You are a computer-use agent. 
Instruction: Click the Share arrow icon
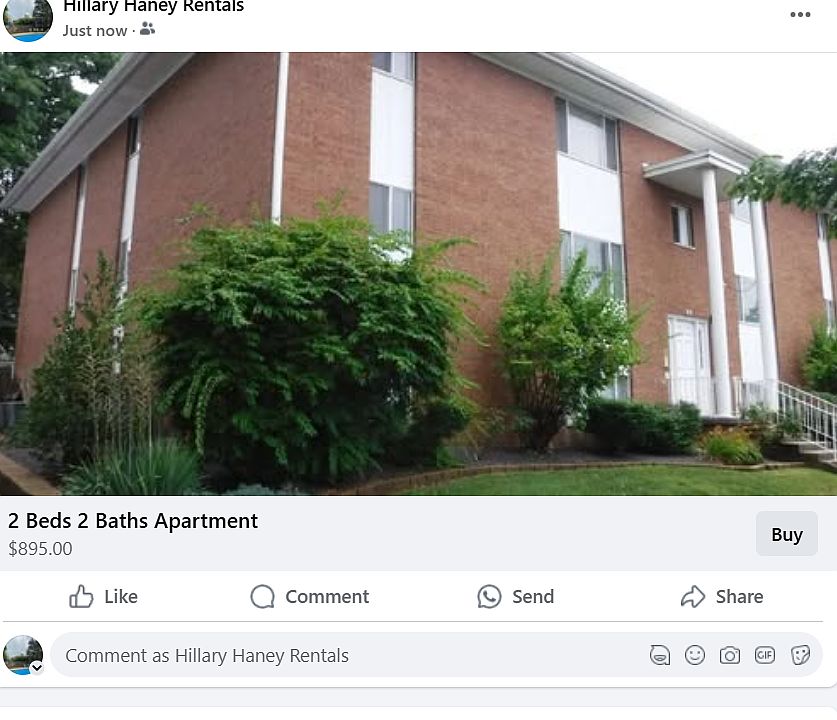pyautogui.click(x=693, y=596)
